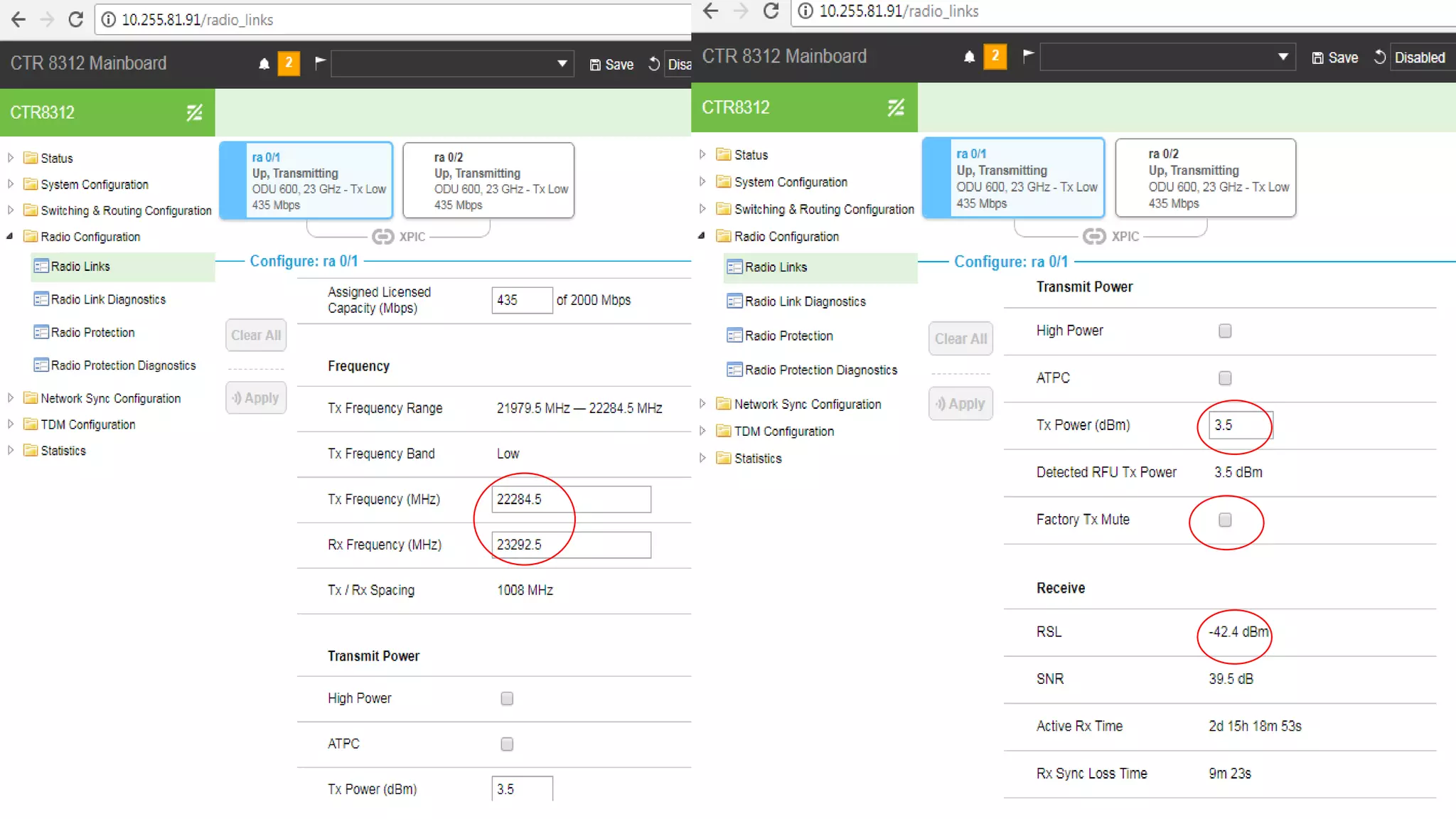This screenshot has height=819, width=1456.
Task: Click the address bar in the right browser window
Action: (1123, 11)
